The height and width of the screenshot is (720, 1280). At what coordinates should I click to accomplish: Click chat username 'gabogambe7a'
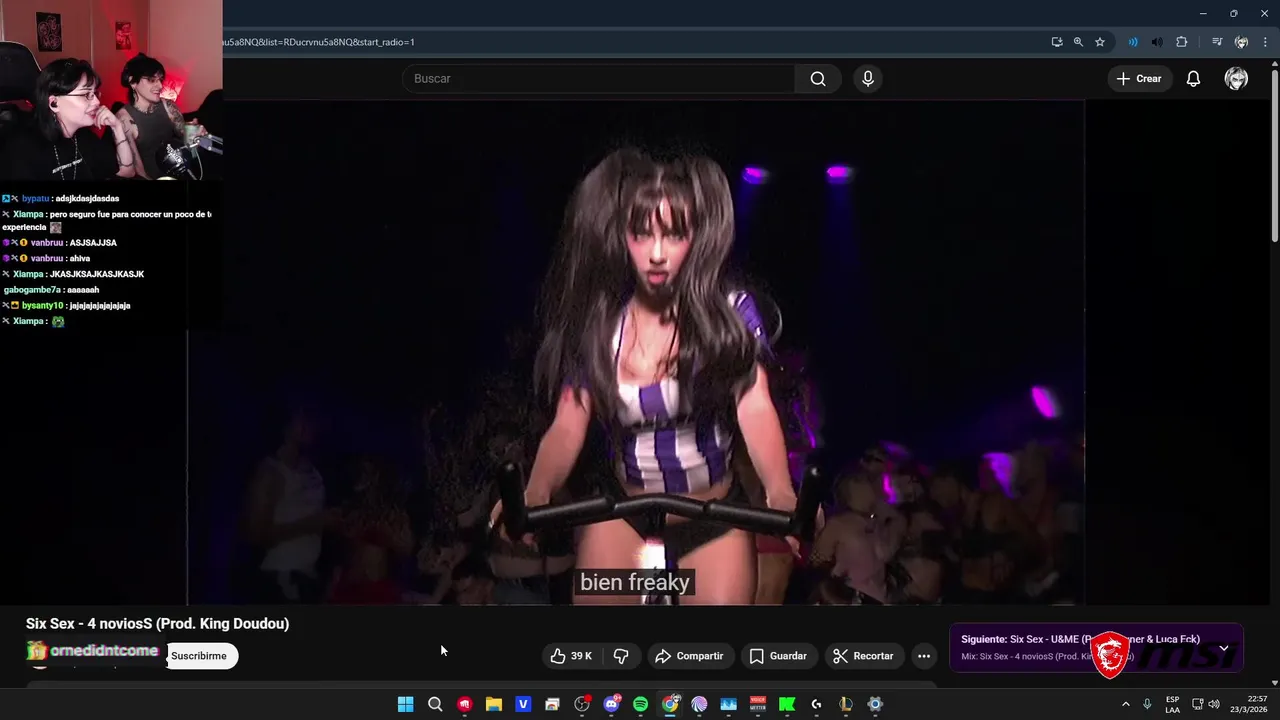click(x=32, y=290)
